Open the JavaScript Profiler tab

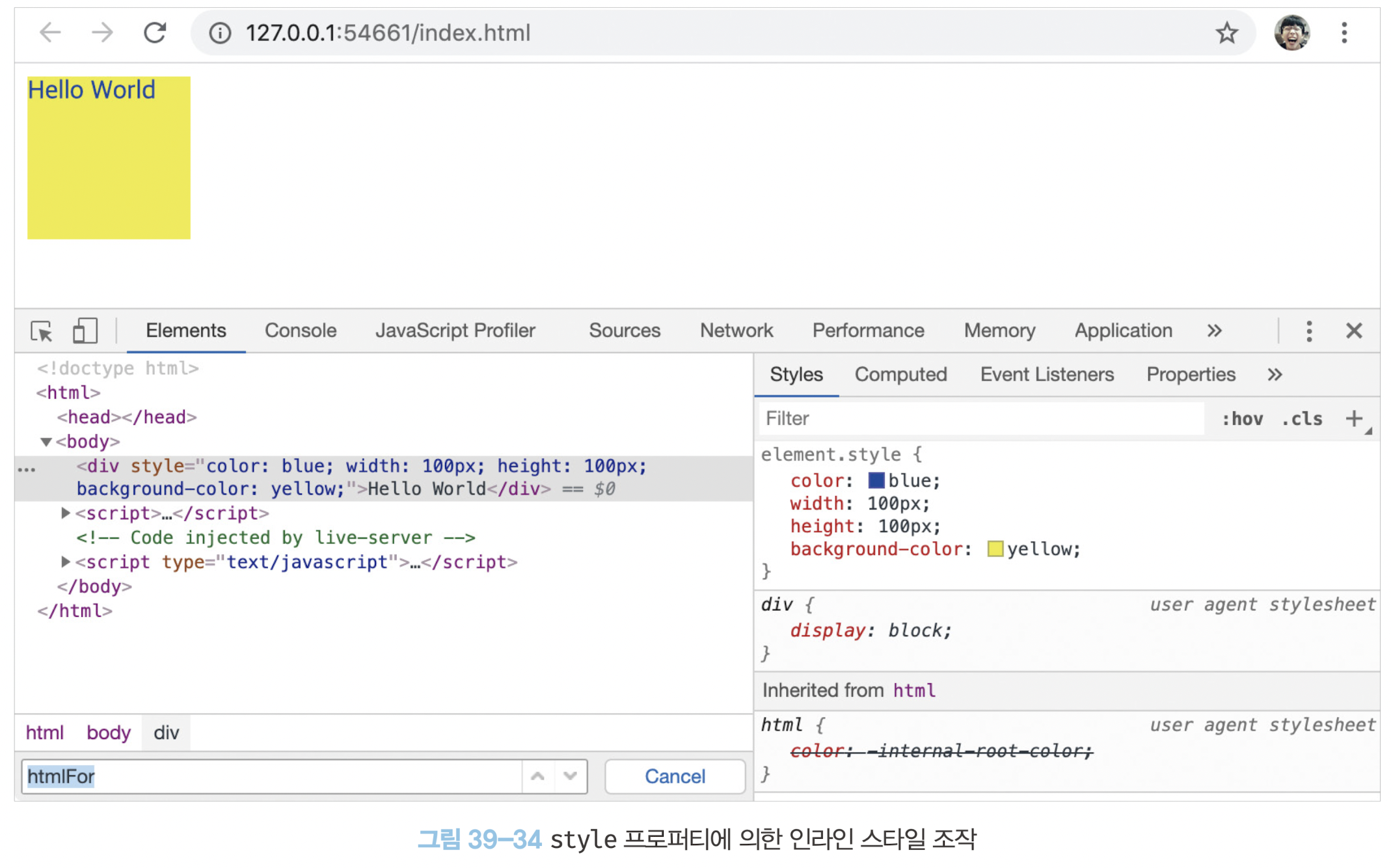click(x=455, y=331)
